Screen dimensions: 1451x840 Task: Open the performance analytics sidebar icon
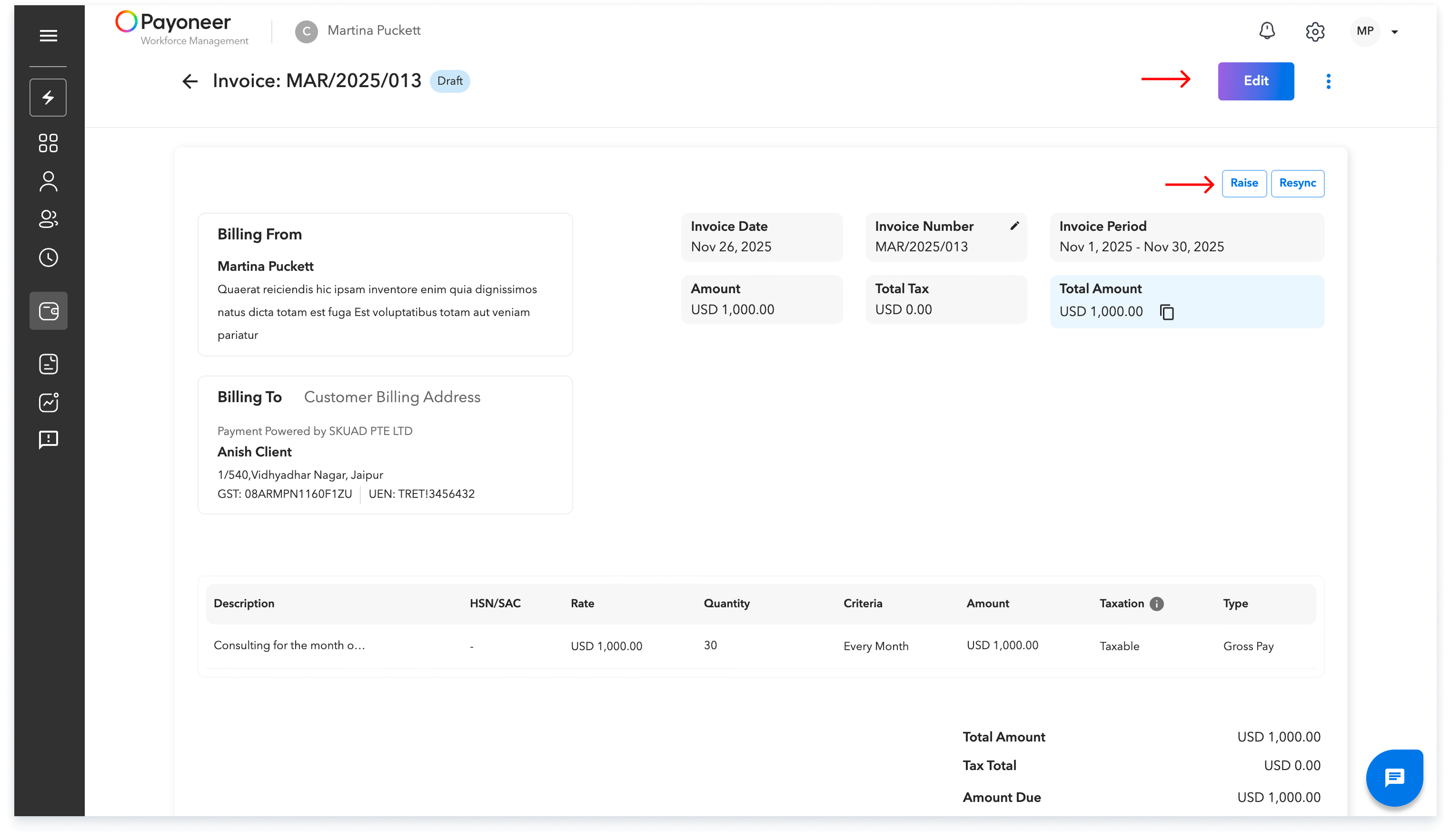click(49, 402)
